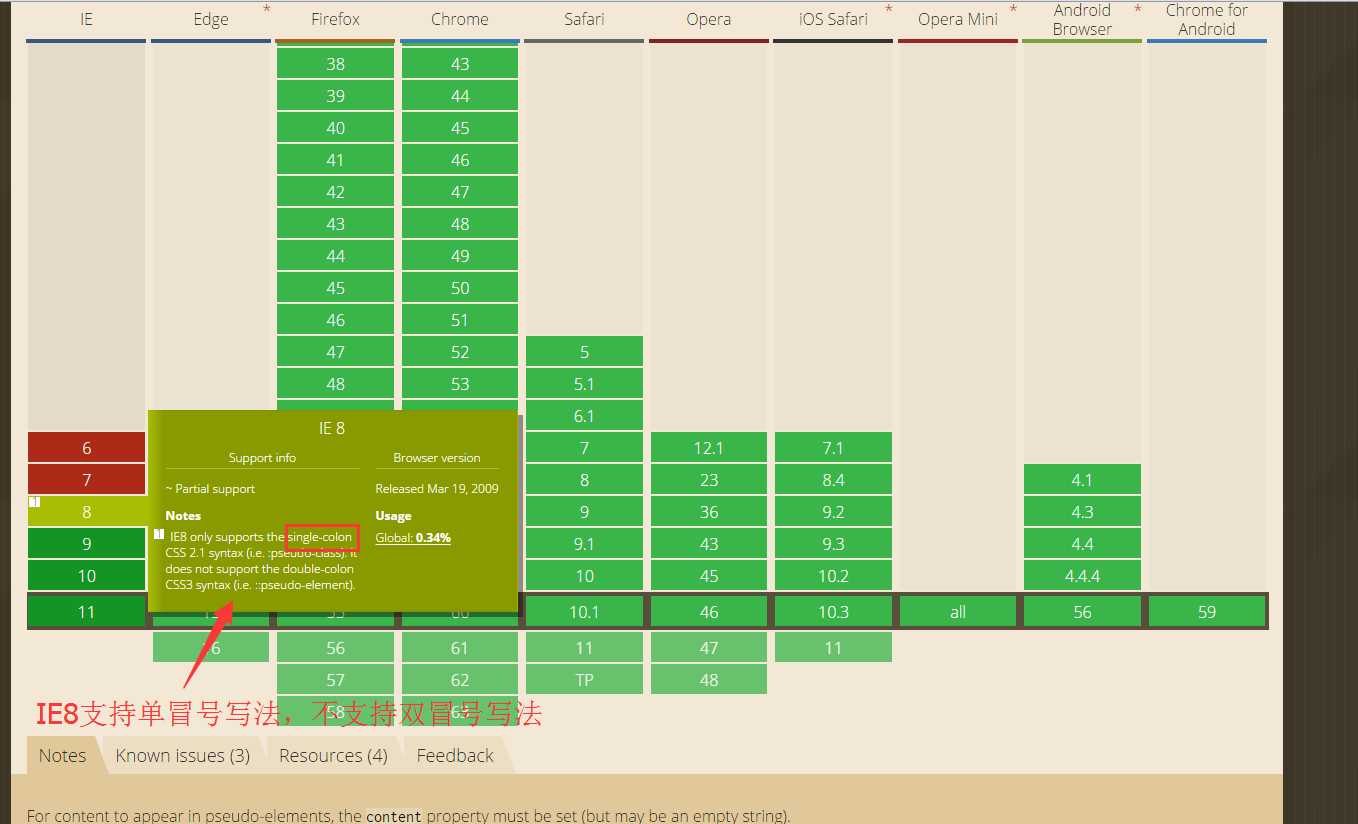Select the Opera Mini all cell
The height and width of the screenshot is (824, 1358).
tap(958, 612)
